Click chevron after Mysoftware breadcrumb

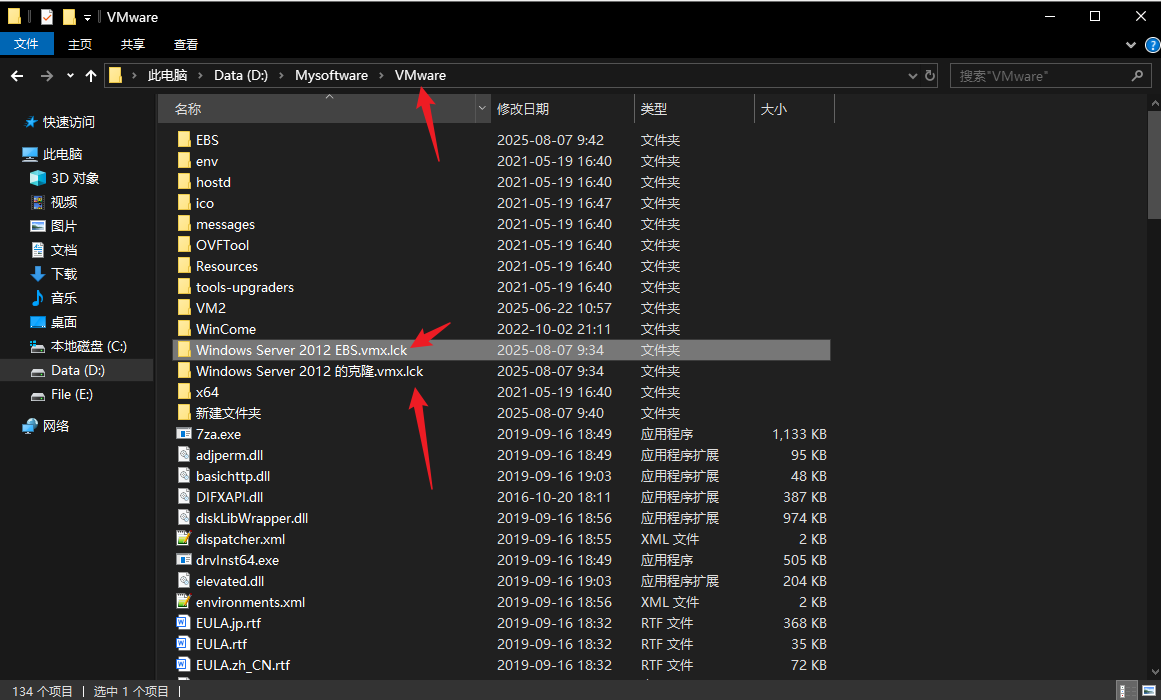(381, 76)
